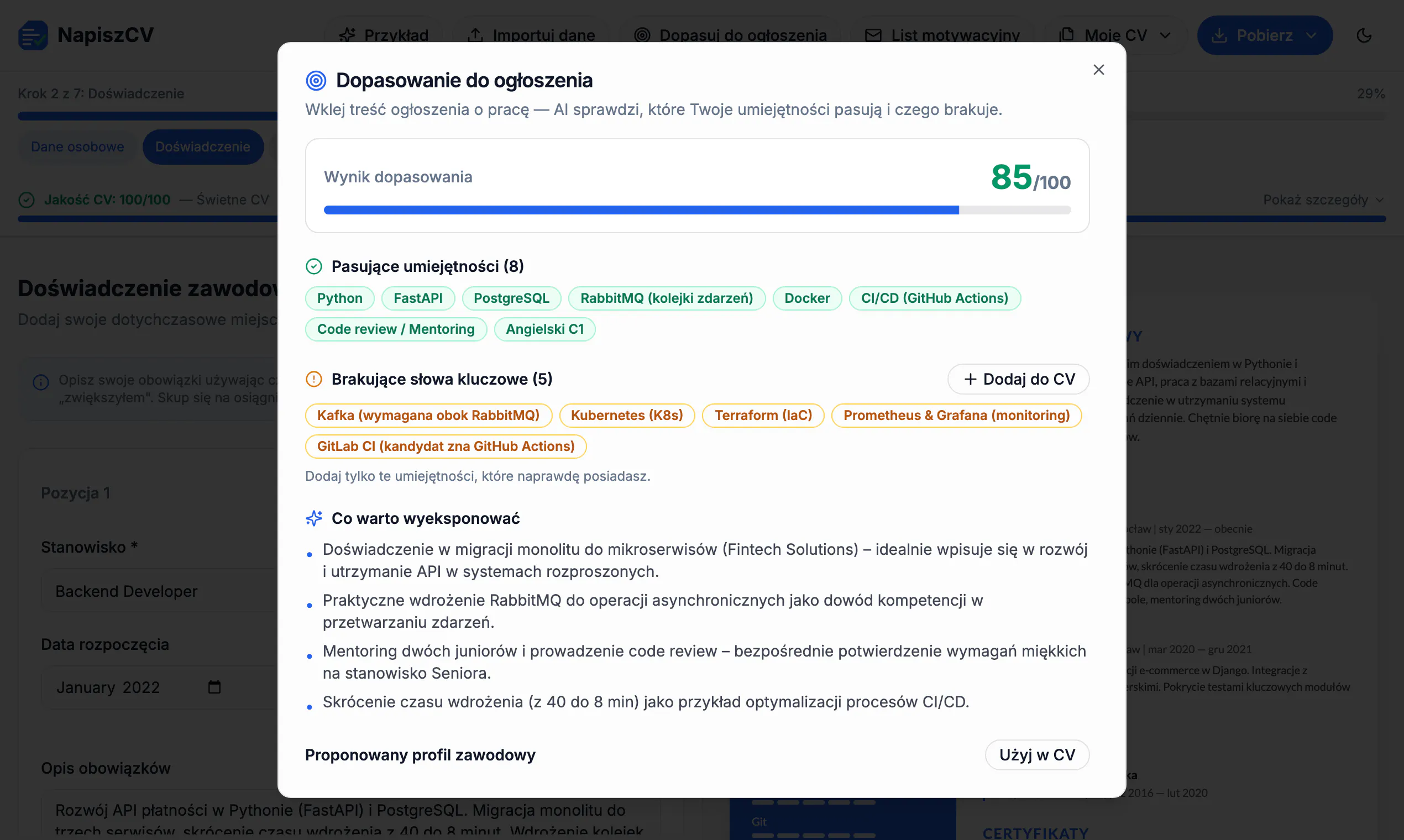Open Dopasuj do ogłoszenia tool
This screenshot has height=840, width=1404.
(730, 35)
